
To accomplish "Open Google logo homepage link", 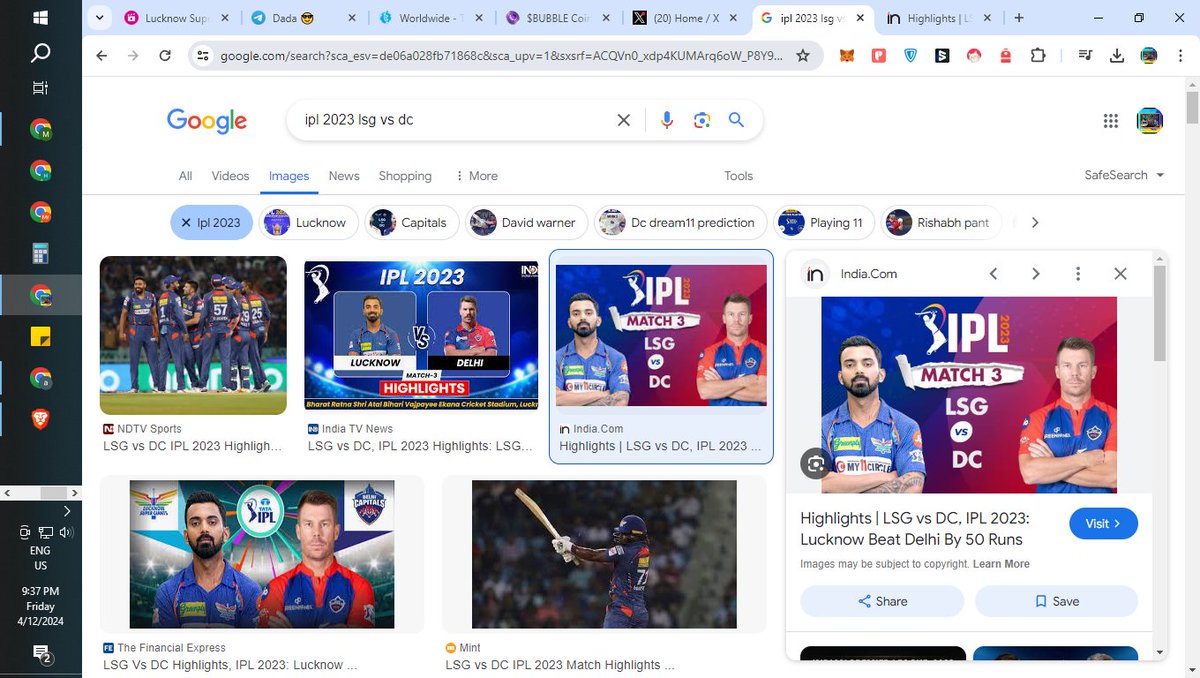I will [x=207, y=121].
